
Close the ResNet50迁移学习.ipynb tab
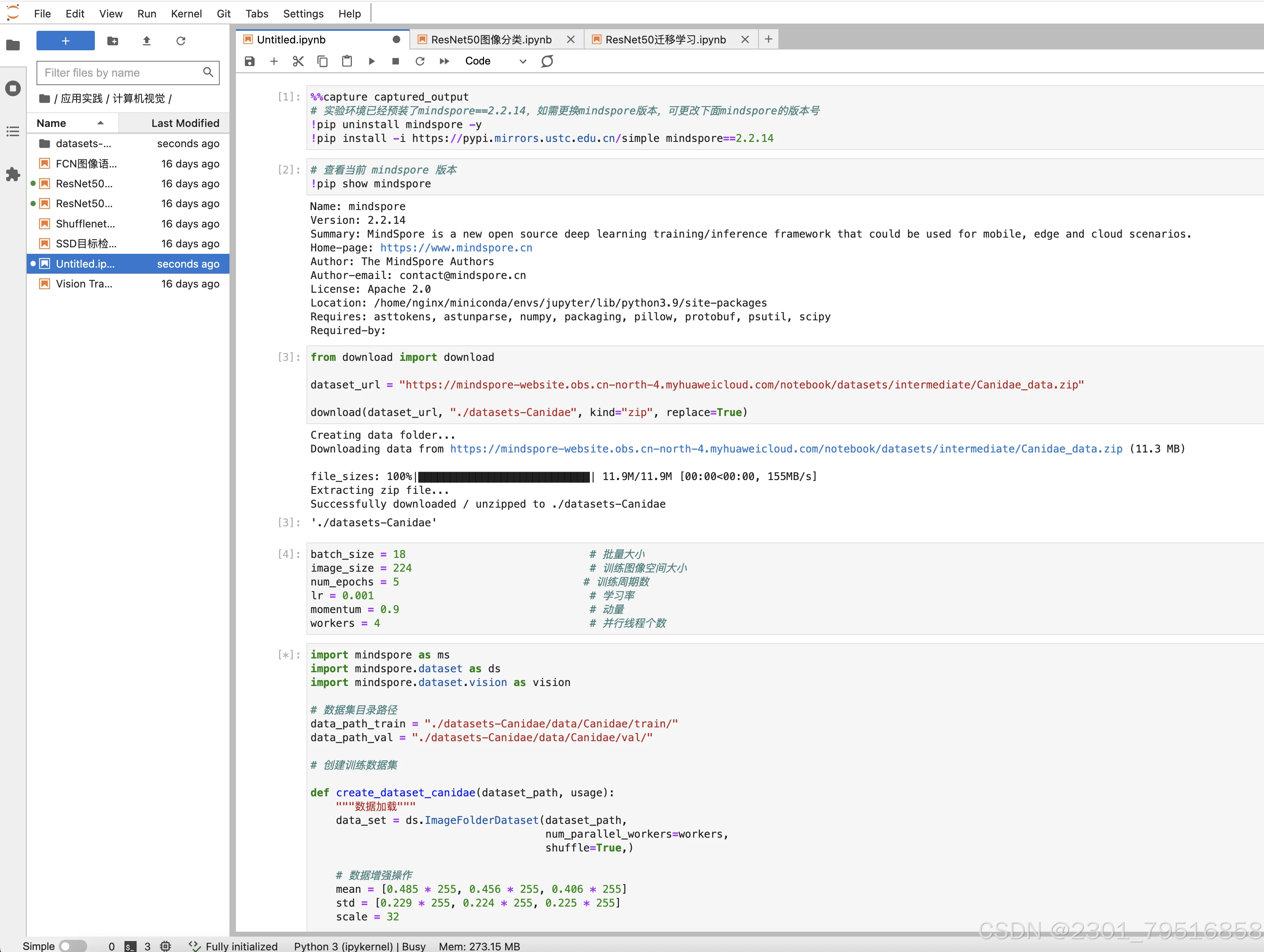tap(745, 39)
